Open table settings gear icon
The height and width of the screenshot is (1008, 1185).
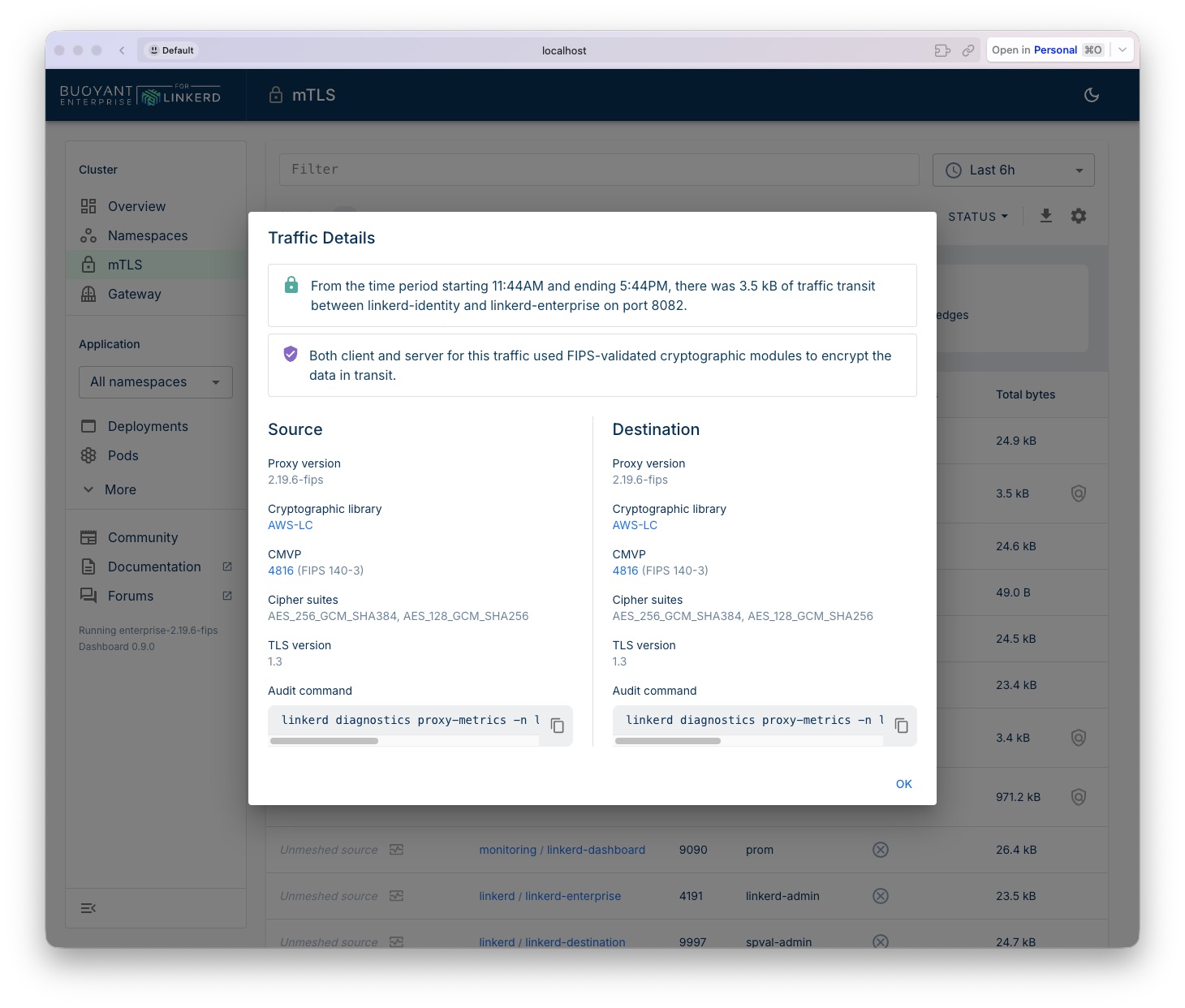pos(1078,216)
